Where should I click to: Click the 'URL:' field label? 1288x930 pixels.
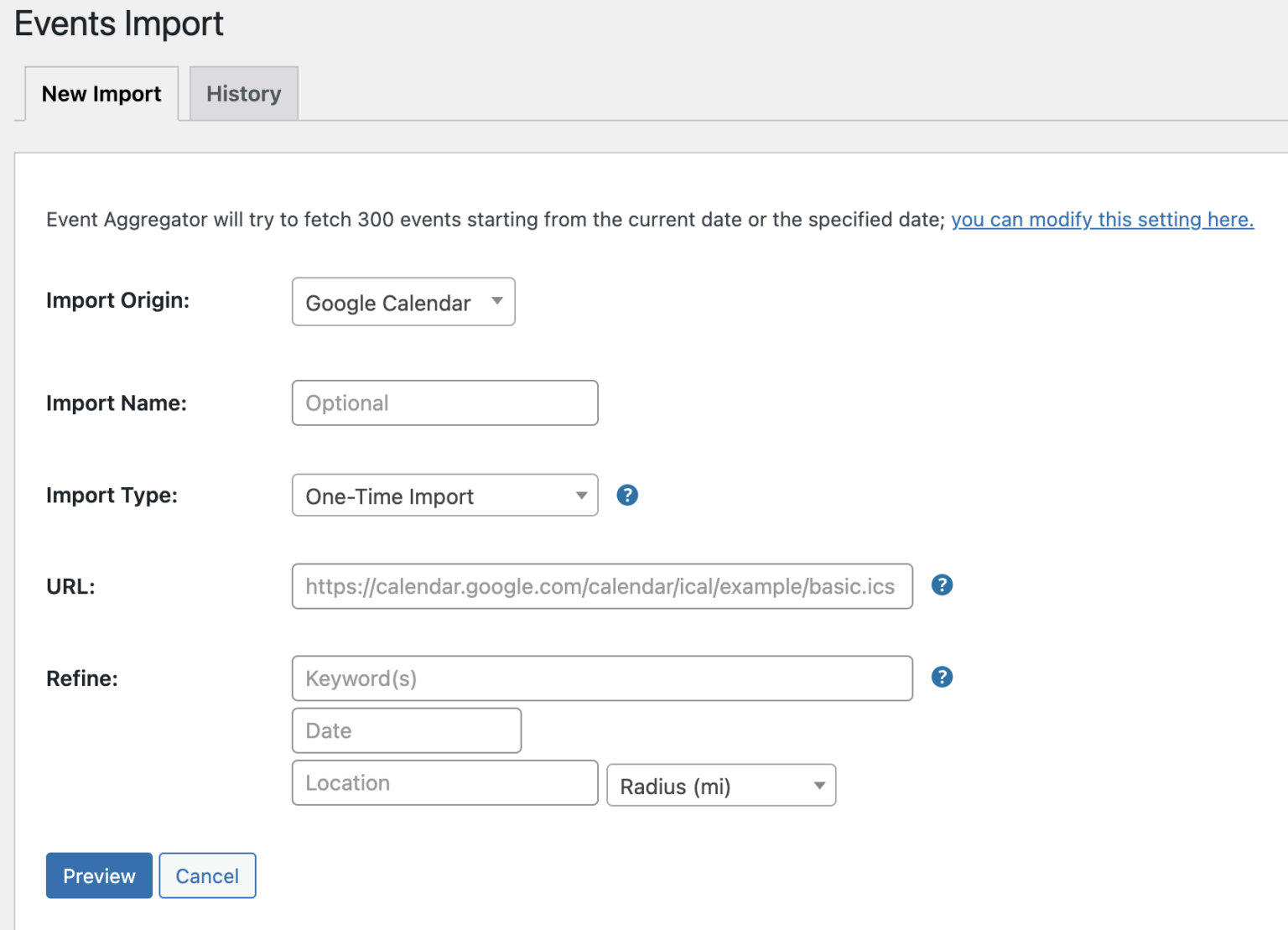click(71, 587)
